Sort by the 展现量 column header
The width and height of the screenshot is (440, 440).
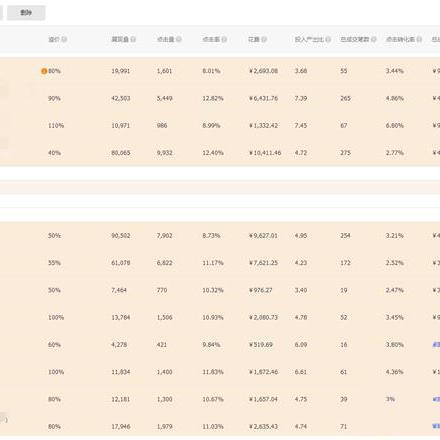pyautogui.click(x=120, y=39)
